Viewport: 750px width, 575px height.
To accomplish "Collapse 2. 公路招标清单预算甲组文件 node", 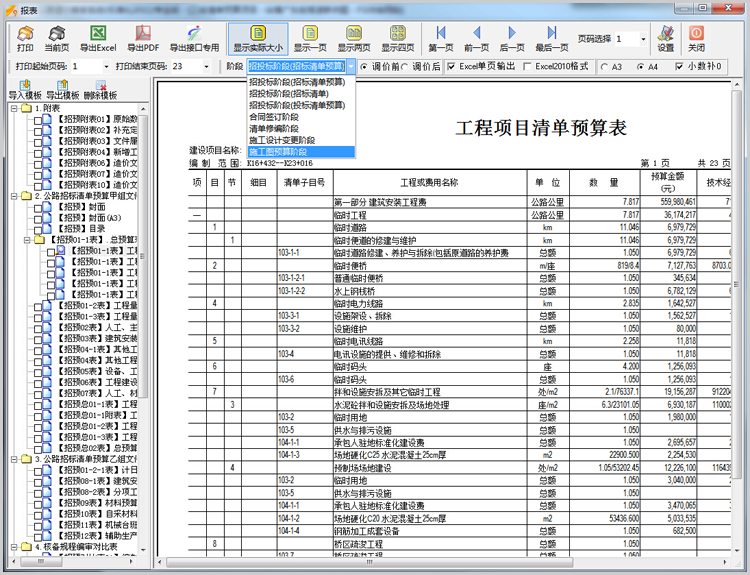I will [14, 196].
